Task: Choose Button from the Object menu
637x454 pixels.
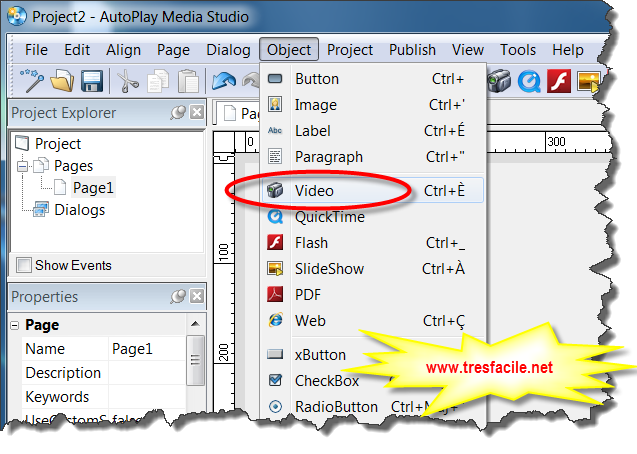Action: pyautogui.click(x=373, y=79)
